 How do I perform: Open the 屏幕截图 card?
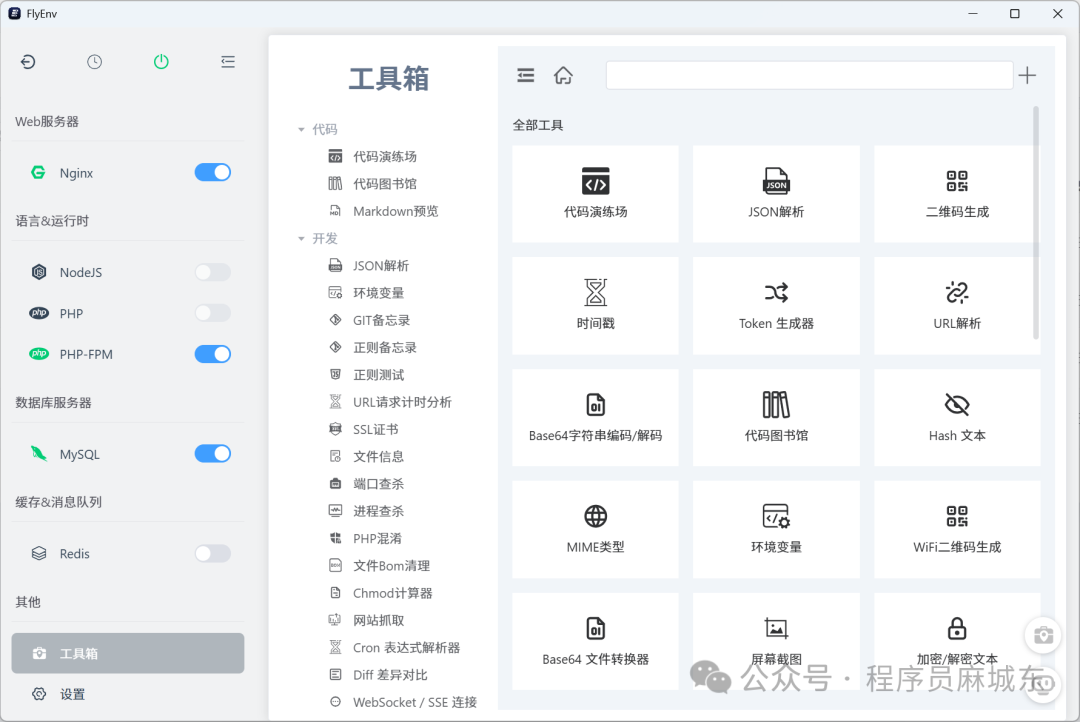click(x=776, y=641)
